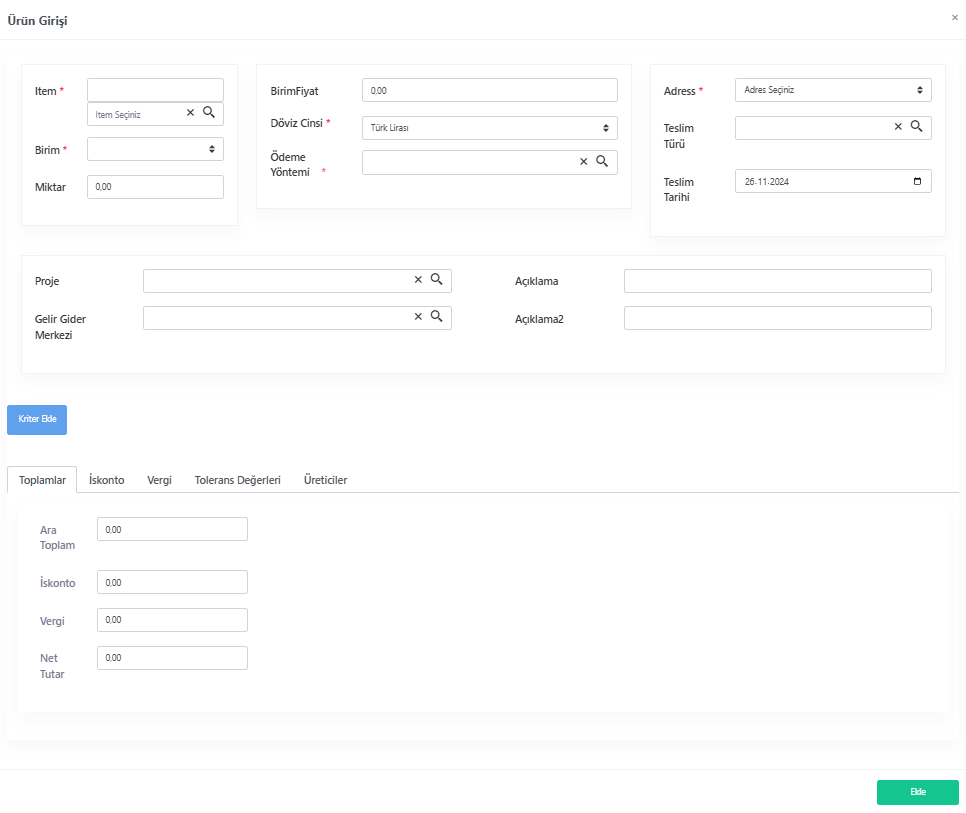Image resolution: width=966 pixels, height=813 pixels.
Task: Open the Döviz Cinsi currency dropdown
Action: [490, 128]
